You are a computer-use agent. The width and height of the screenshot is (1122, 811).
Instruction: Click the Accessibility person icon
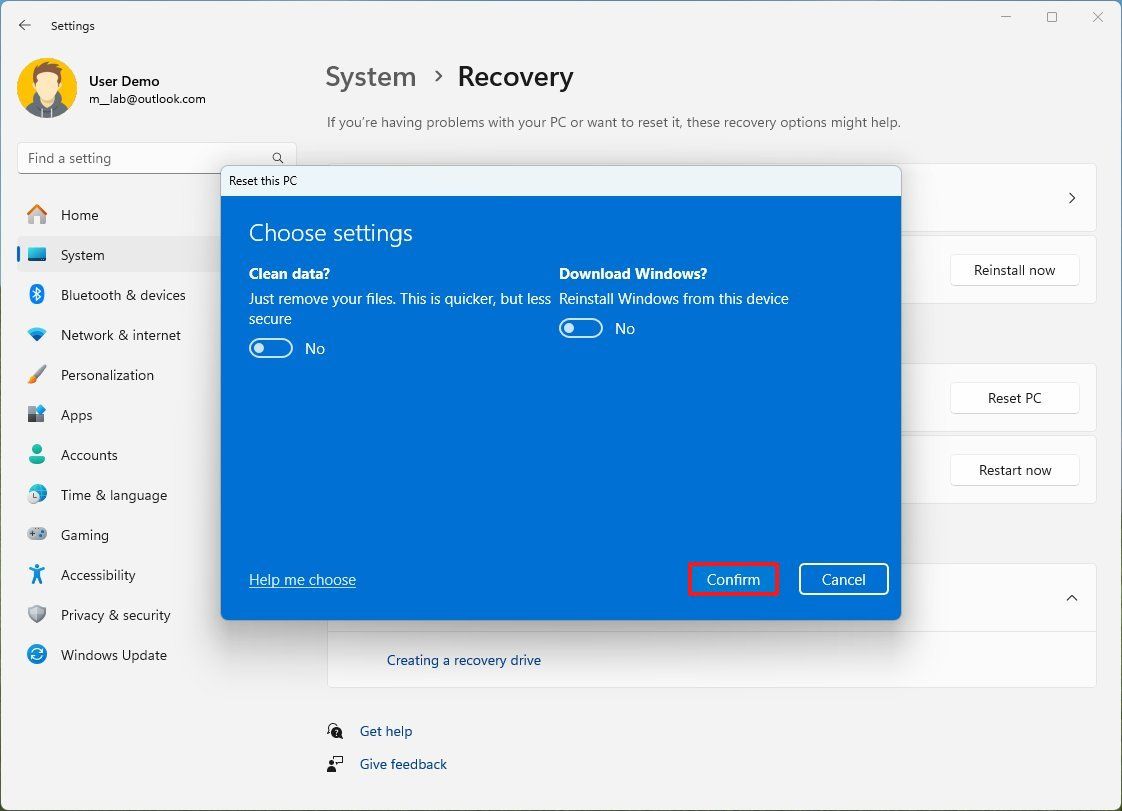pyautogui.click(x=37, y=575)
